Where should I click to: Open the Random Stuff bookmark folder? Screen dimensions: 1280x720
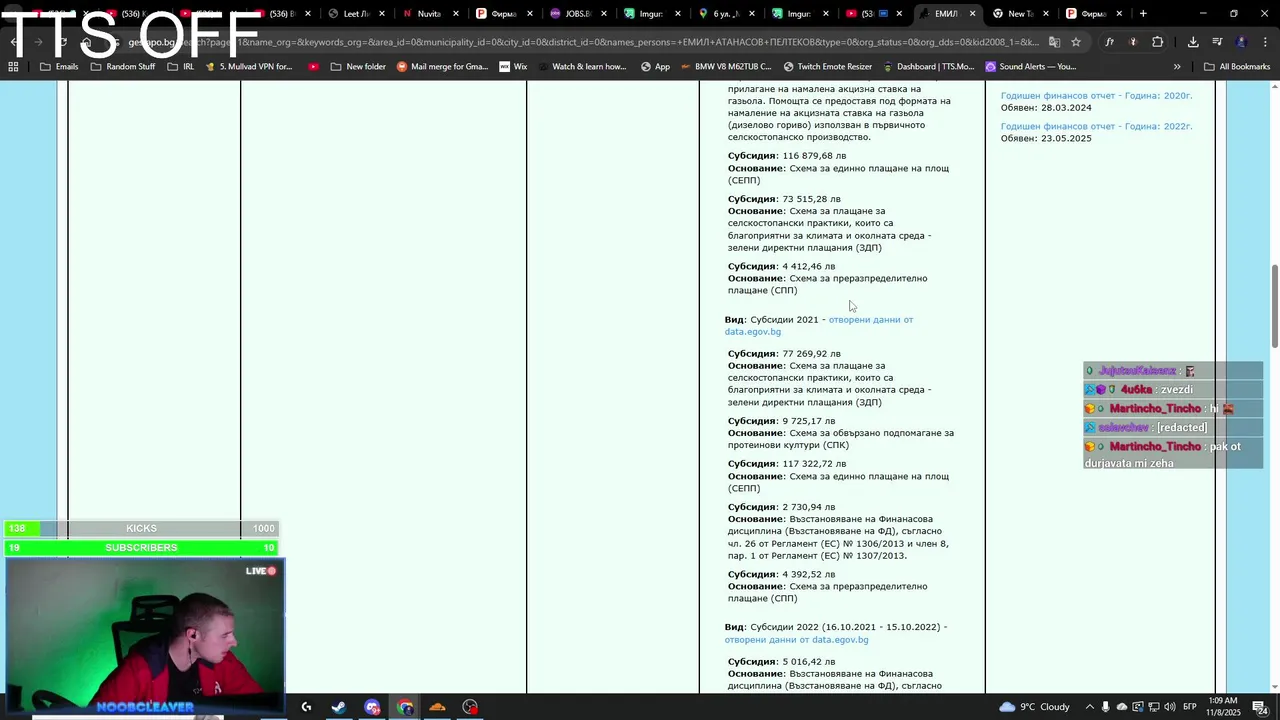click(x=123, y=67)
